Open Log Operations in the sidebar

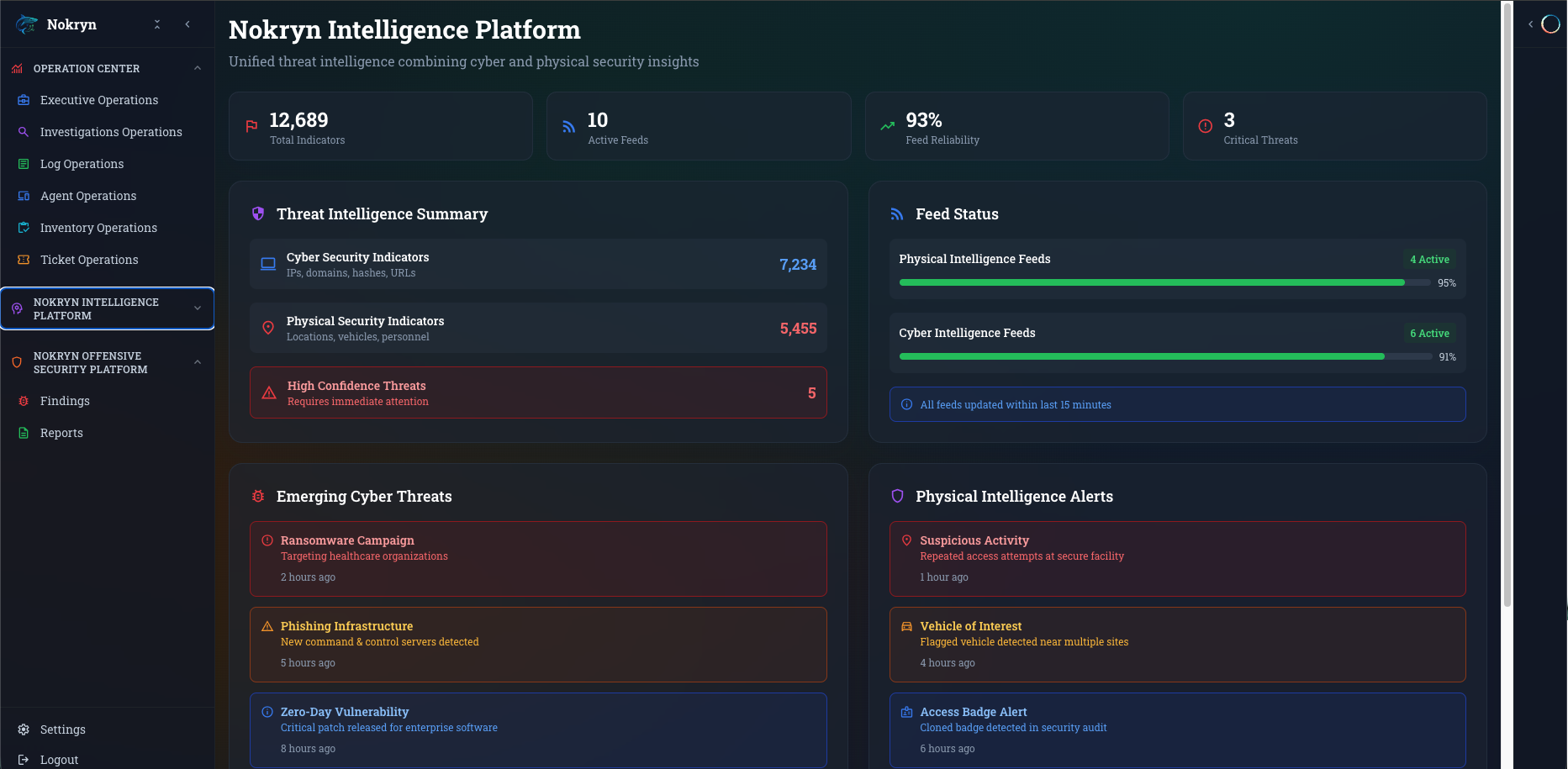82,164
